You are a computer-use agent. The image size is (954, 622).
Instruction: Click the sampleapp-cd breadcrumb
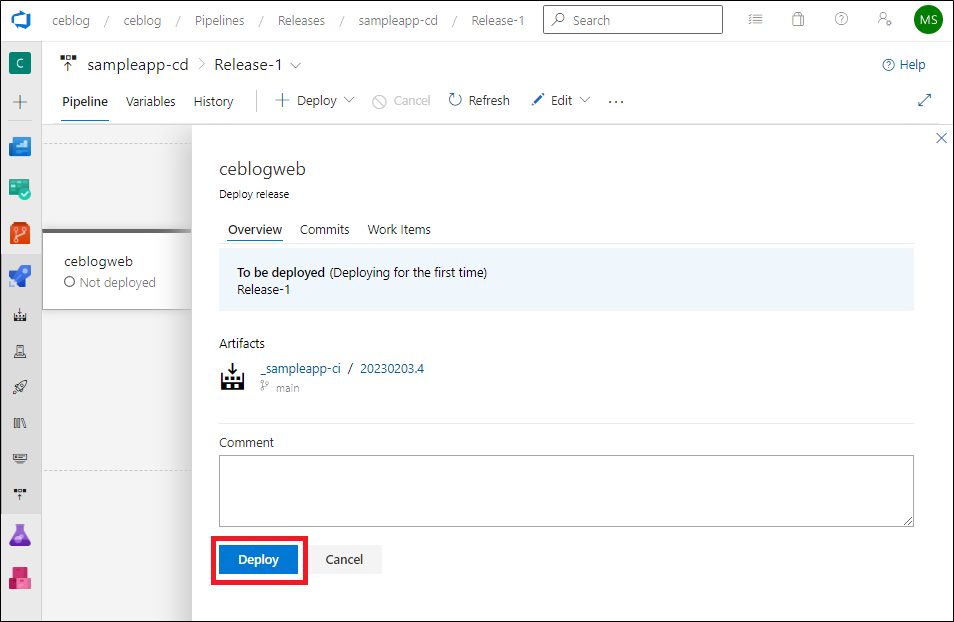coord(398,20)
